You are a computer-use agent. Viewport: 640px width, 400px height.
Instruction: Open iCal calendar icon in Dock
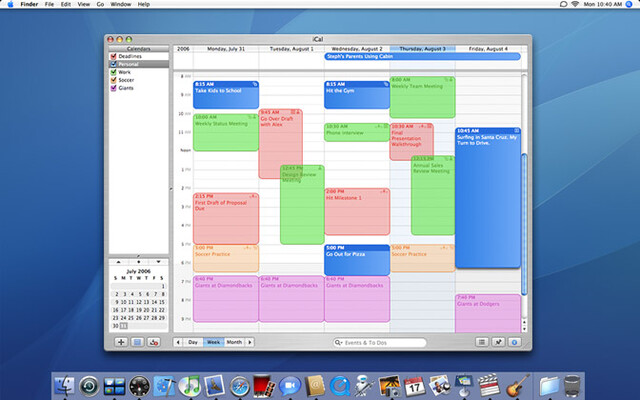coord(414,386)
